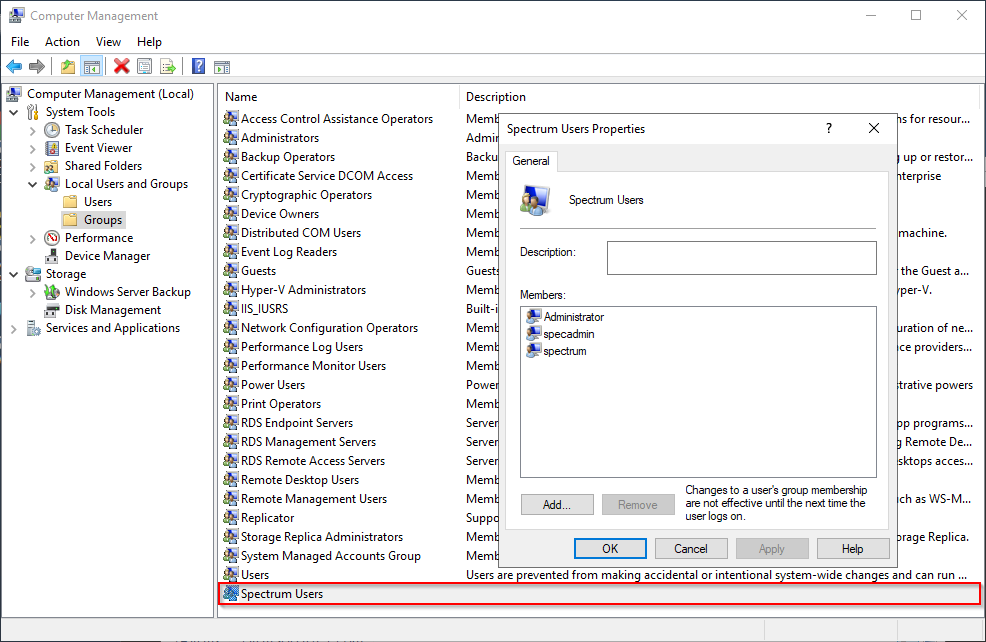The width and height of the screenshot is (986, 642).
Task: Click OK in Spectrum Users Properties
Action: 610,548
